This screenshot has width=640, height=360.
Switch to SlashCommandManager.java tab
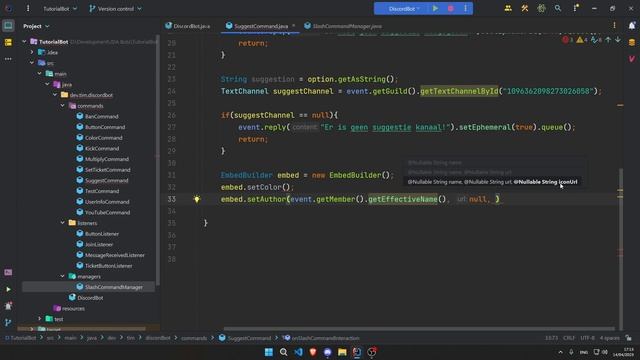coord(343,26)
